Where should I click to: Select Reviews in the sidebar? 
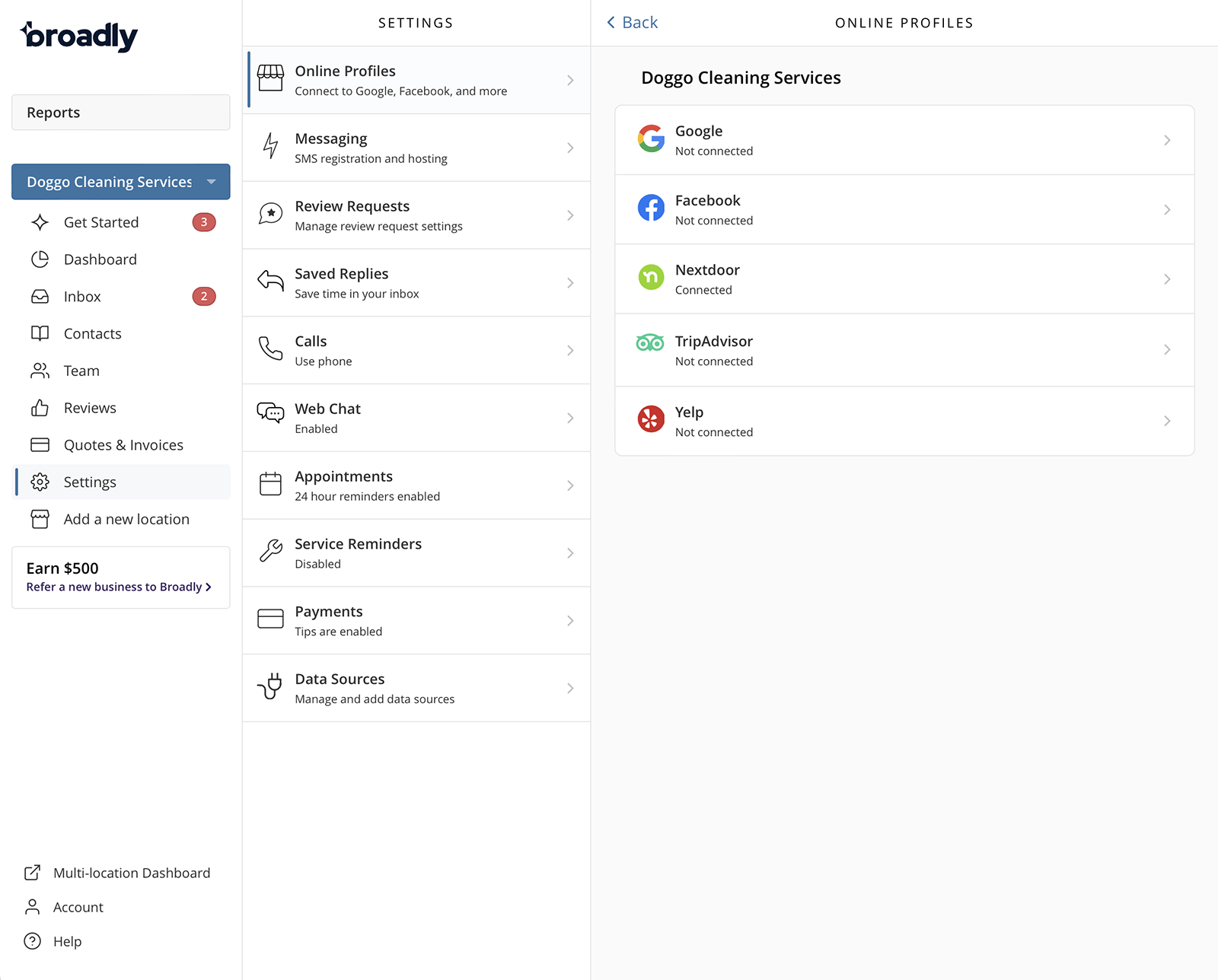click(x=123, y=408)
